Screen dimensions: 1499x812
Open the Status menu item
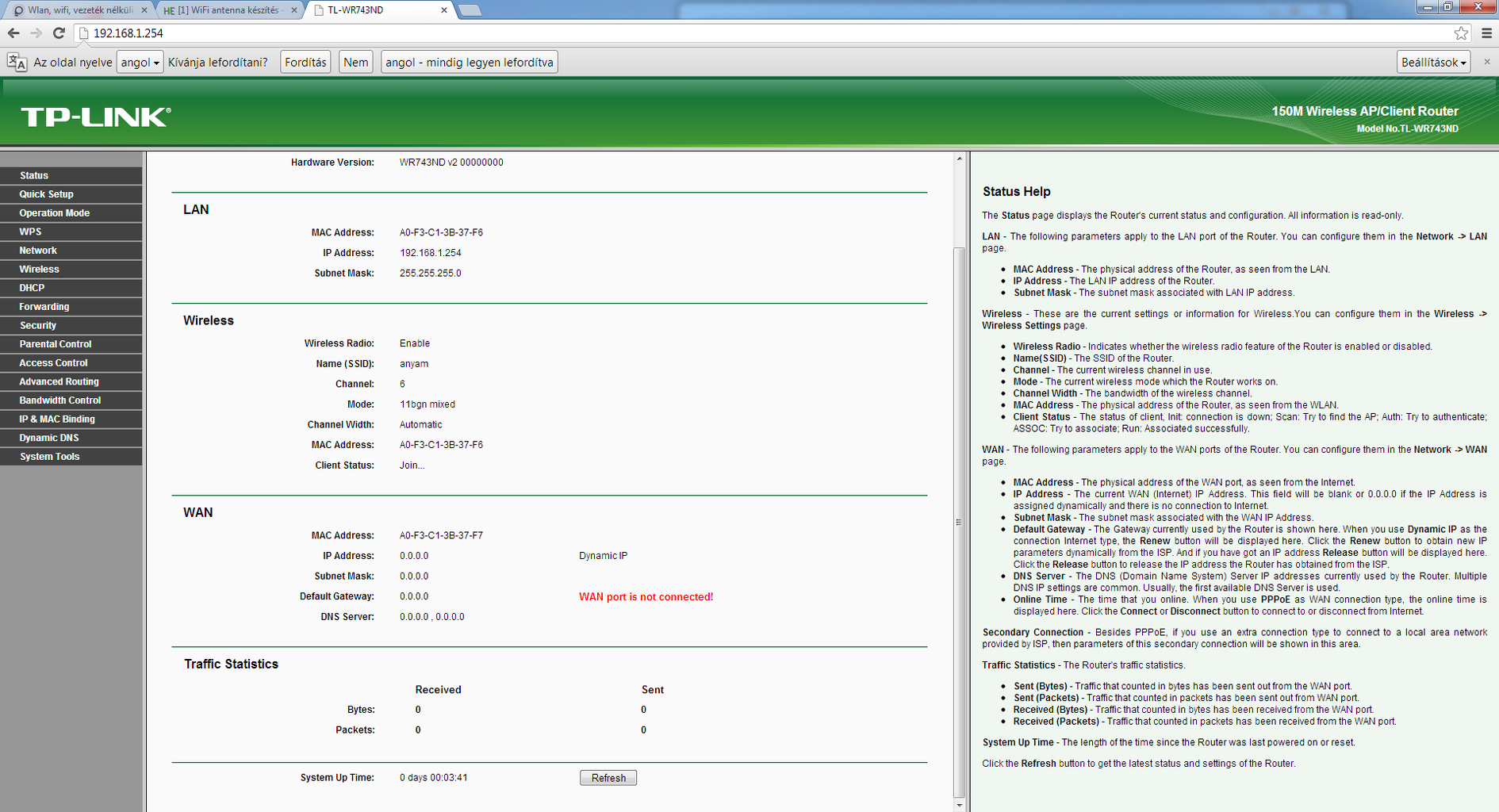[x=71, y=175]
